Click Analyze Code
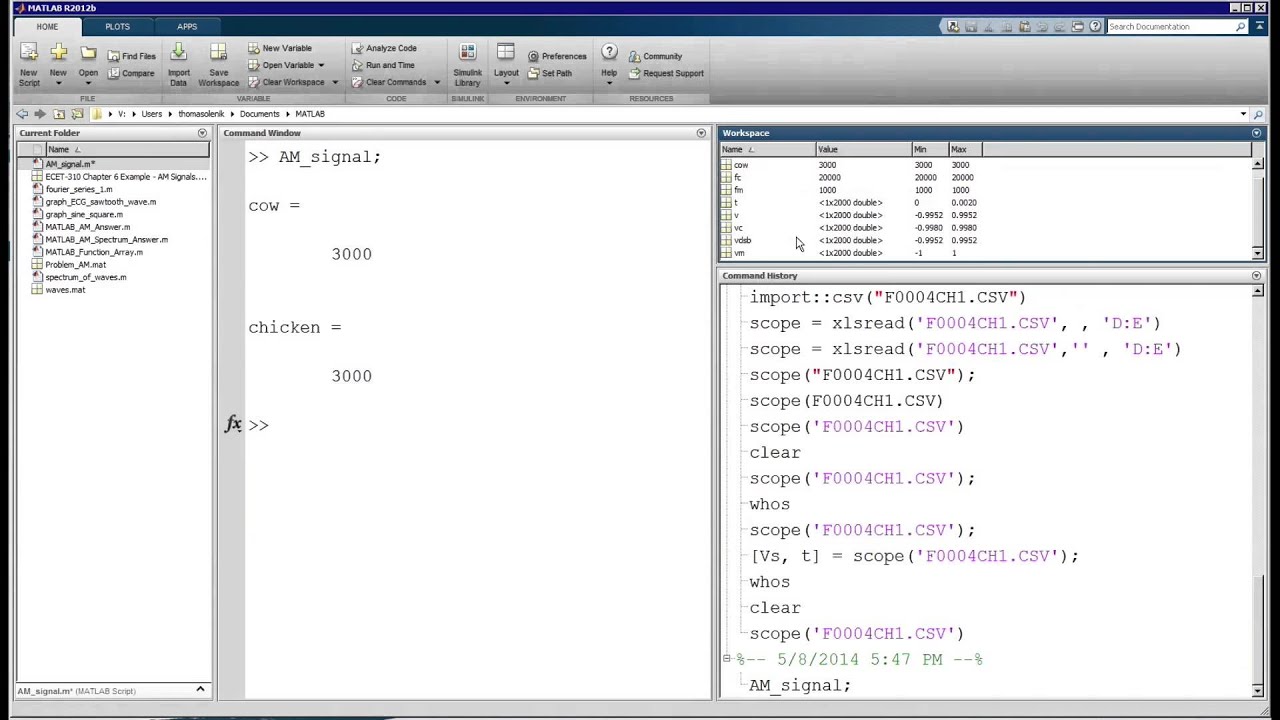Image resolution: width=1280 pixels, height=720 pixels. click(x=384, y=48)
